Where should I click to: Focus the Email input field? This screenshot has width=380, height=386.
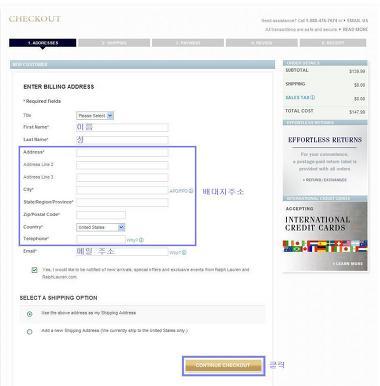click(122, 252)
